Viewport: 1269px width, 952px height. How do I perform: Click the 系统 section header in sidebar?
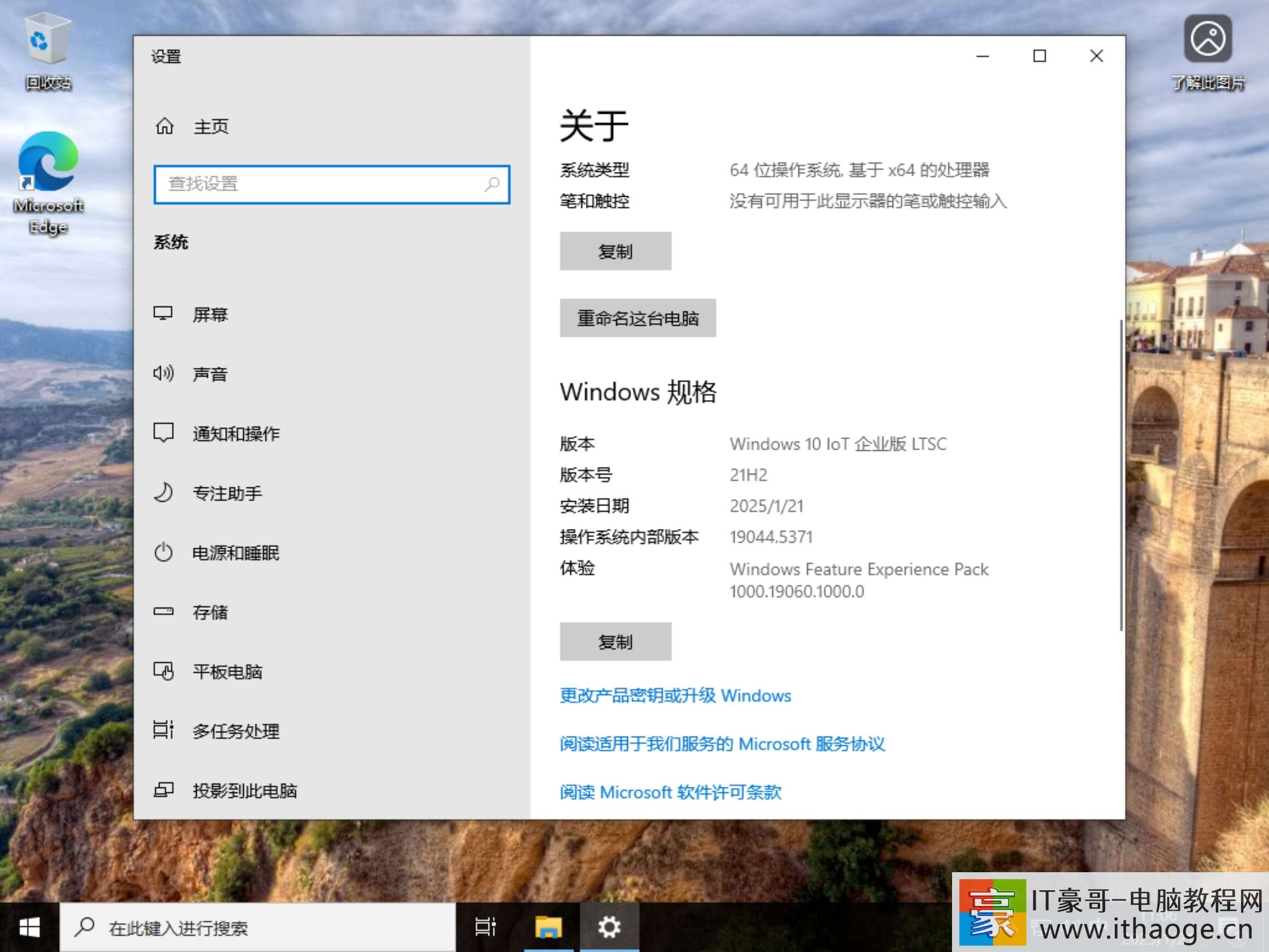click(171, 242)
